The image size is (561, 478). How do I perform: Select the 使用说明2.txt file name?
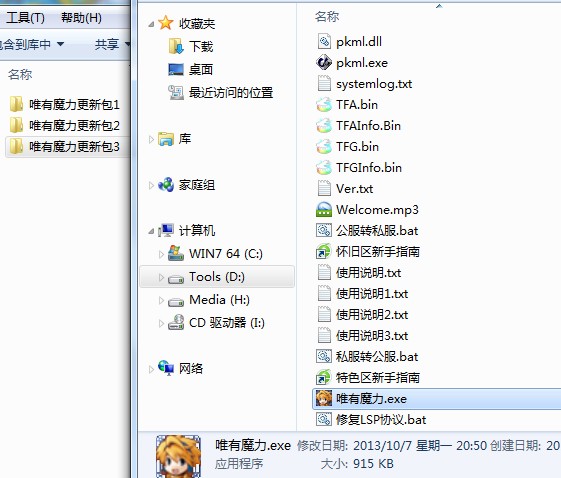pyautogui.click(x=372, y=315)
